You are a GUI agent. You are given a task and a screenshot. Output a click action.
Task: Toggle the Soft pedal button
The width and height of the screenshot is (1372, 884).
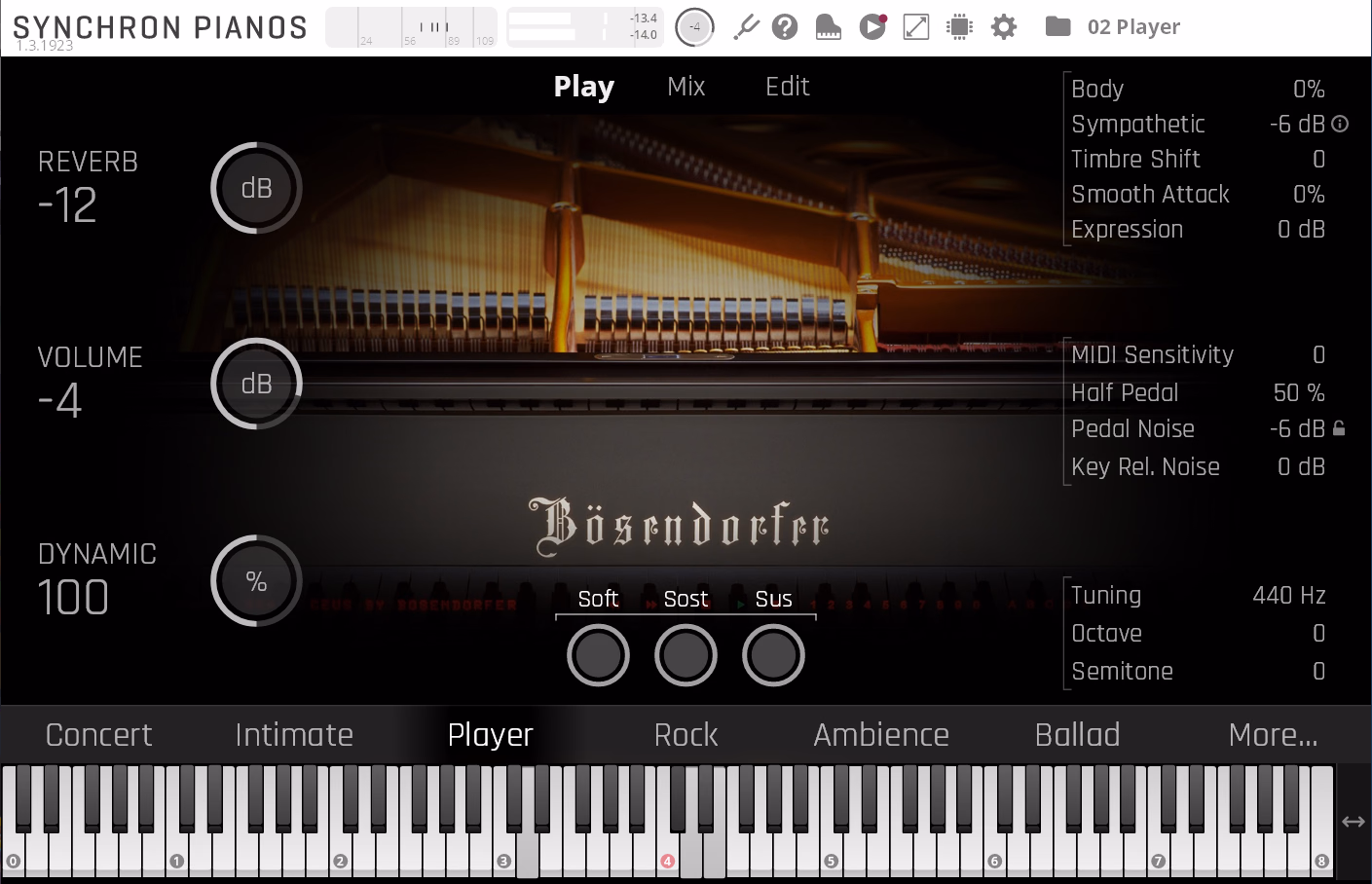pyautogui.click(x=598, y=655)
